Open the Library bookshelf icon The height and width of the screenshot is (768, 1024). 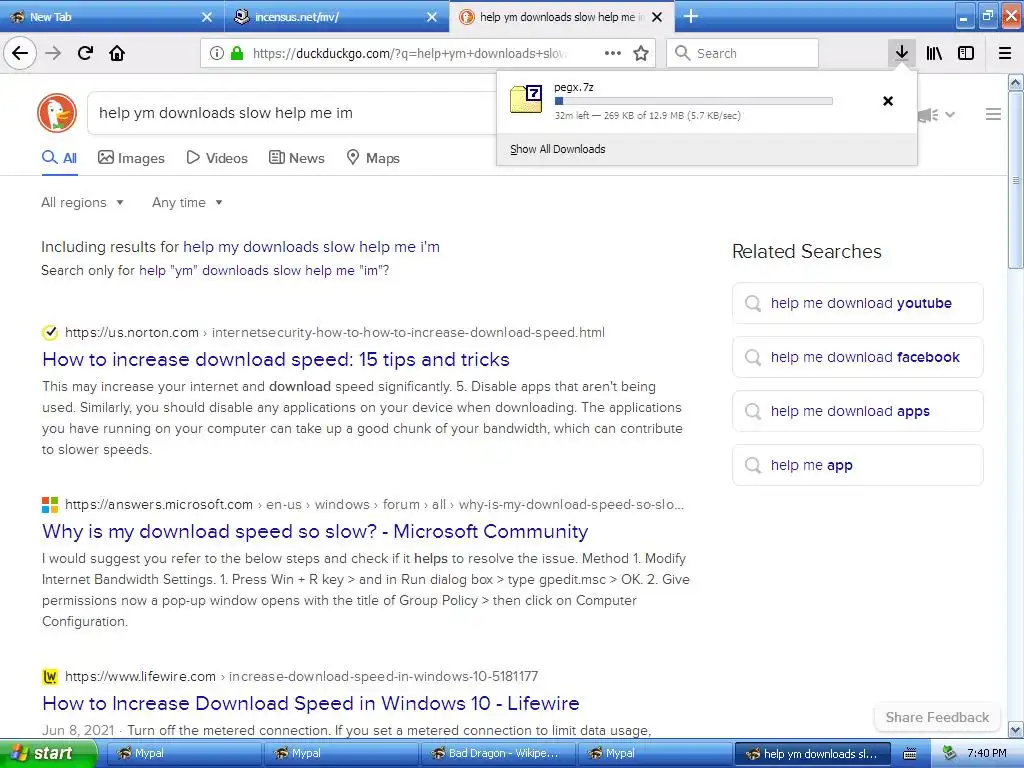pyautogui.click(x=934, y=54)
